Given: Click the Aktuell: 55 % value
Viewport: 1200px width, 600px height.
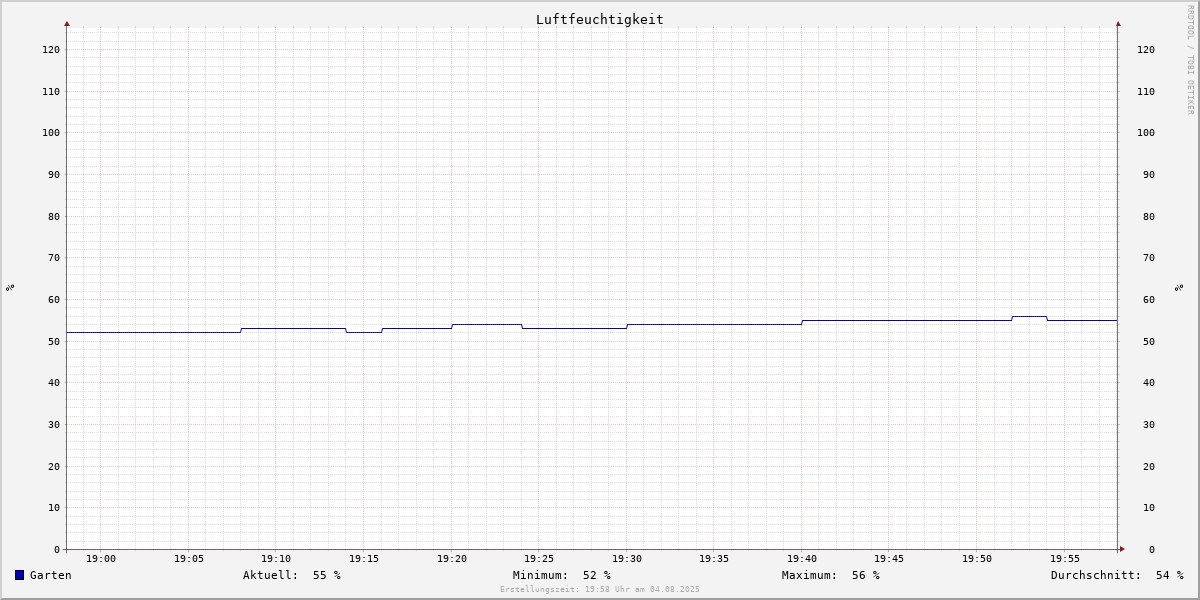Looking at the screenshot, I should tap(292, 575).
